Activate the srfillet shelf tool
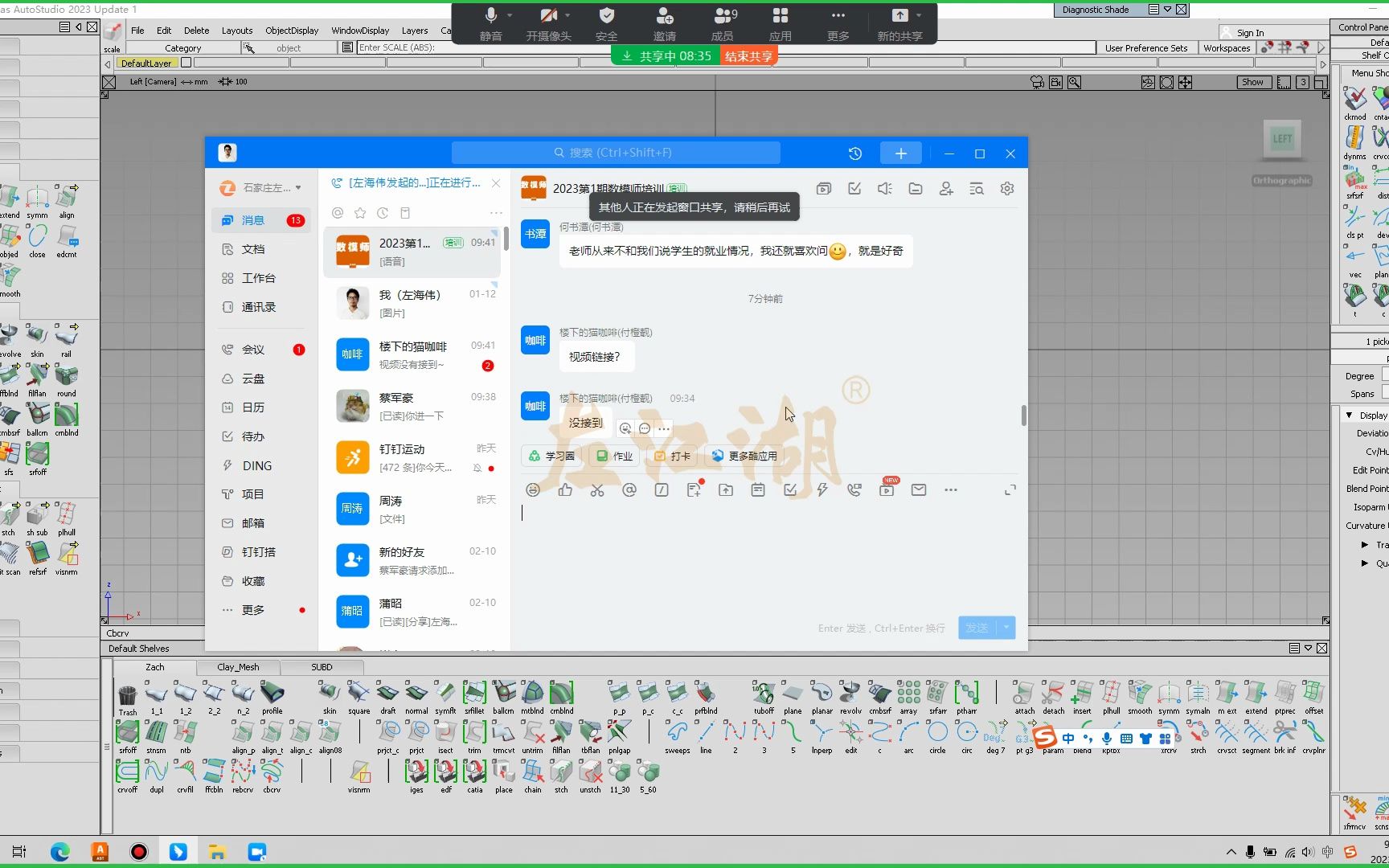This screenshot has height=868, width=1389. (474, 693)
